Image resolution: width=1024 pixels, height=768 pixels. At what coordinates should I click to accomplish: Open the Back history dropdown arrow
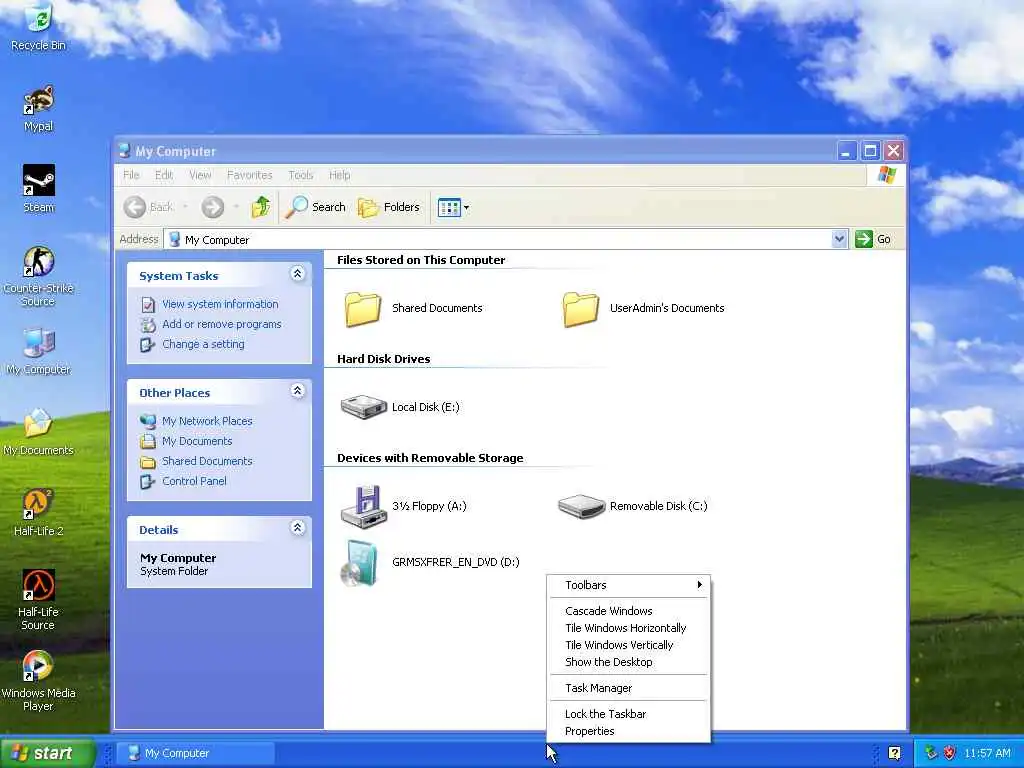pos(185,207)
